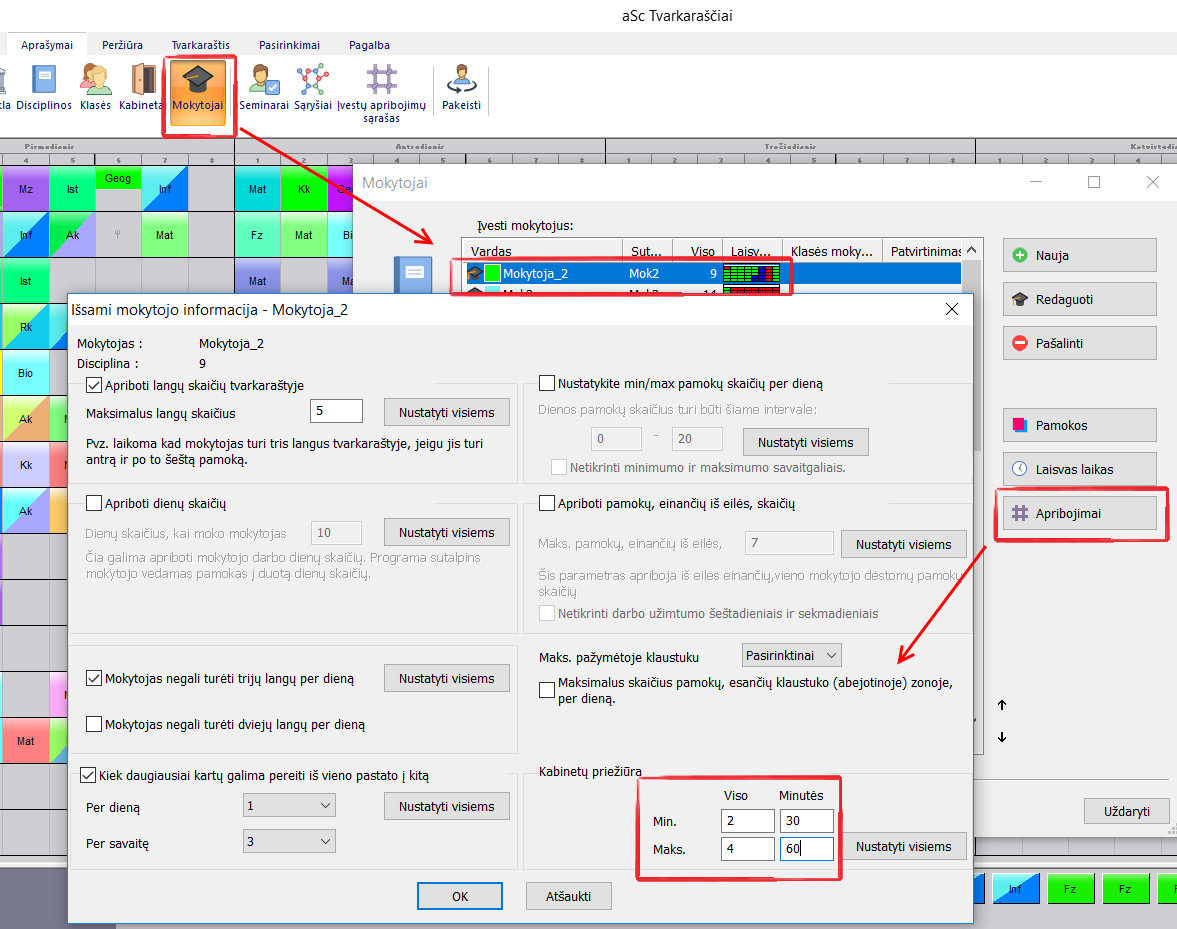Select the Kabinetai door icon
1177x929 pixels.
click(143, 86)
